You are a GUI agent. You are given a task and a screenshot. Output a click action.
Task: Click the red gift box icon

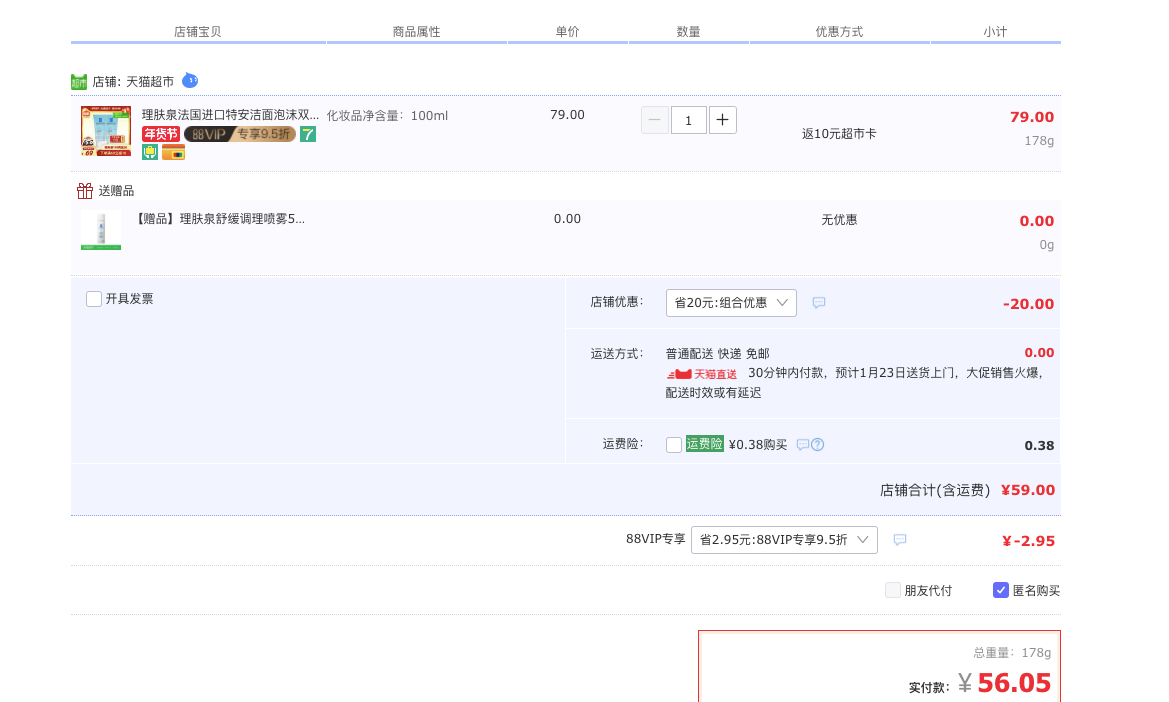point(85,191)
